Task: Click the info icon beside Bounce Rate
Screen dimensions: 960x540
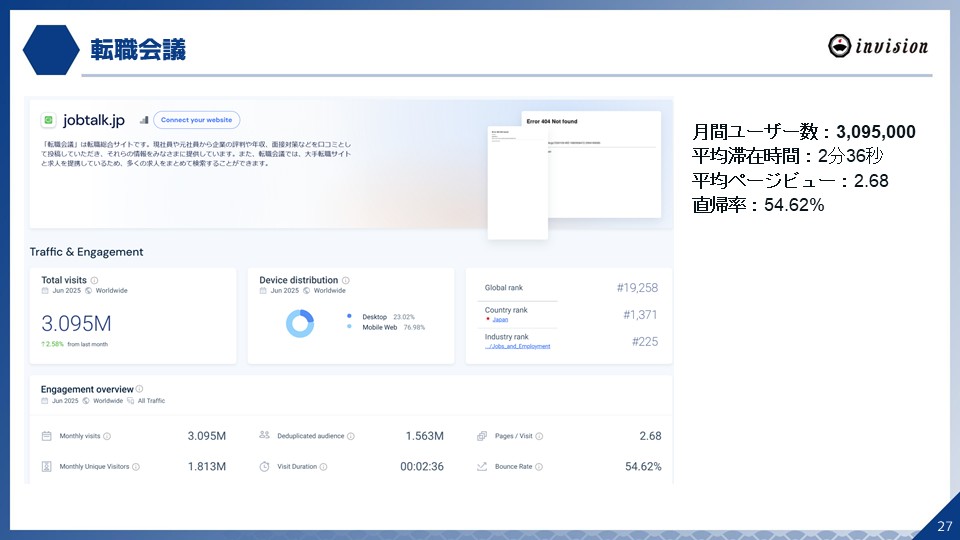Action: coord(539,467)
